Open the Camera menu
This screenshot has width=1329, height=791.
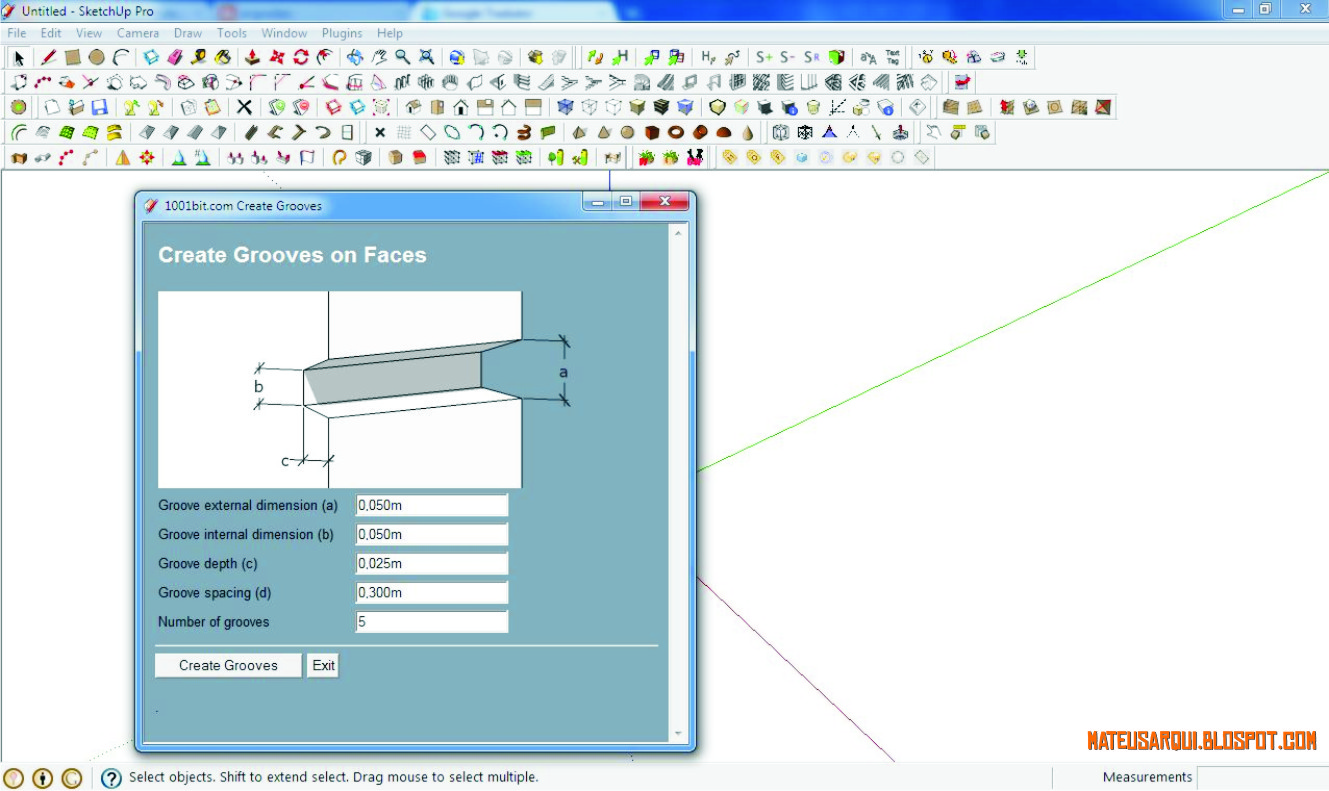(138, 33)
